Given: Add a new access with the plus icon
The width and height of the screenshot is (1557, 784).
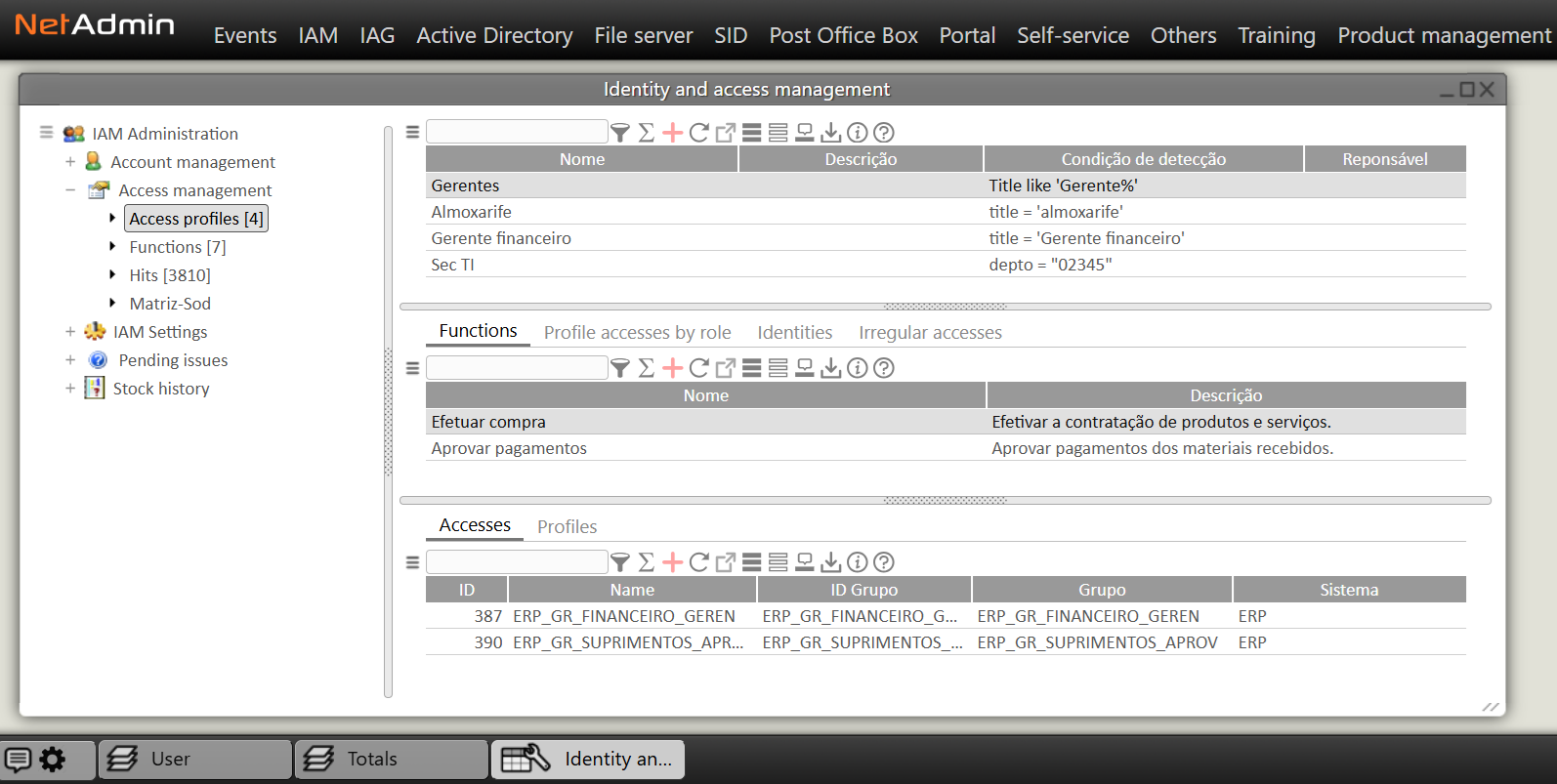Looking at the screenshot, I should coord(673,561).
